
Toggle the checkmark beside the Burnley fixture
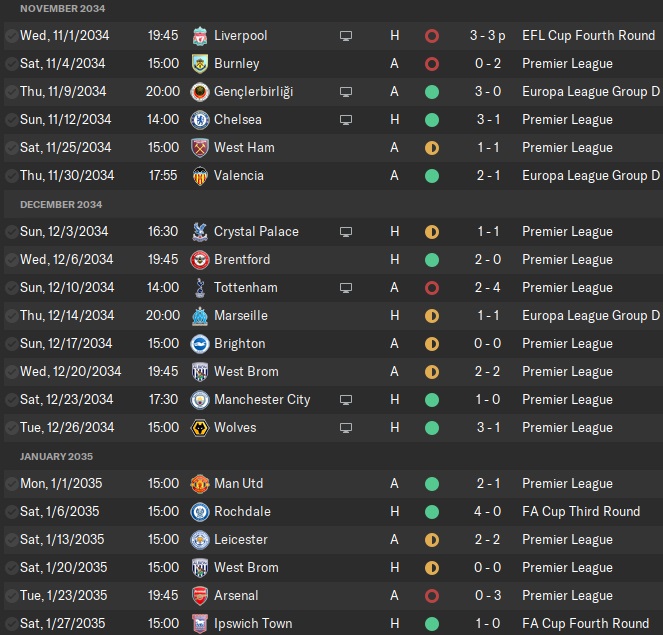click(x=11, y=64)
